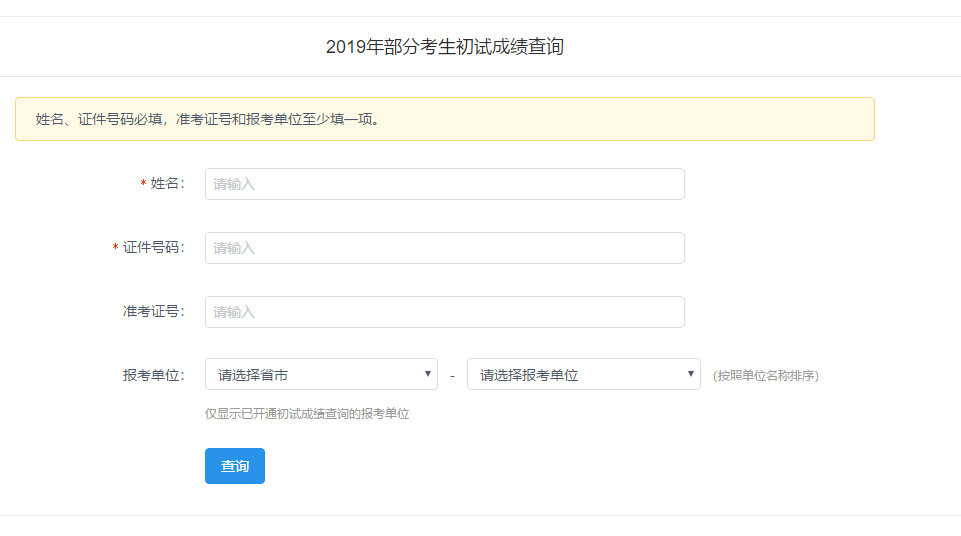The image size is (961, 536).
Task: Click the (按照单位名称排序) sorting hint
Action: coord(766,376)
